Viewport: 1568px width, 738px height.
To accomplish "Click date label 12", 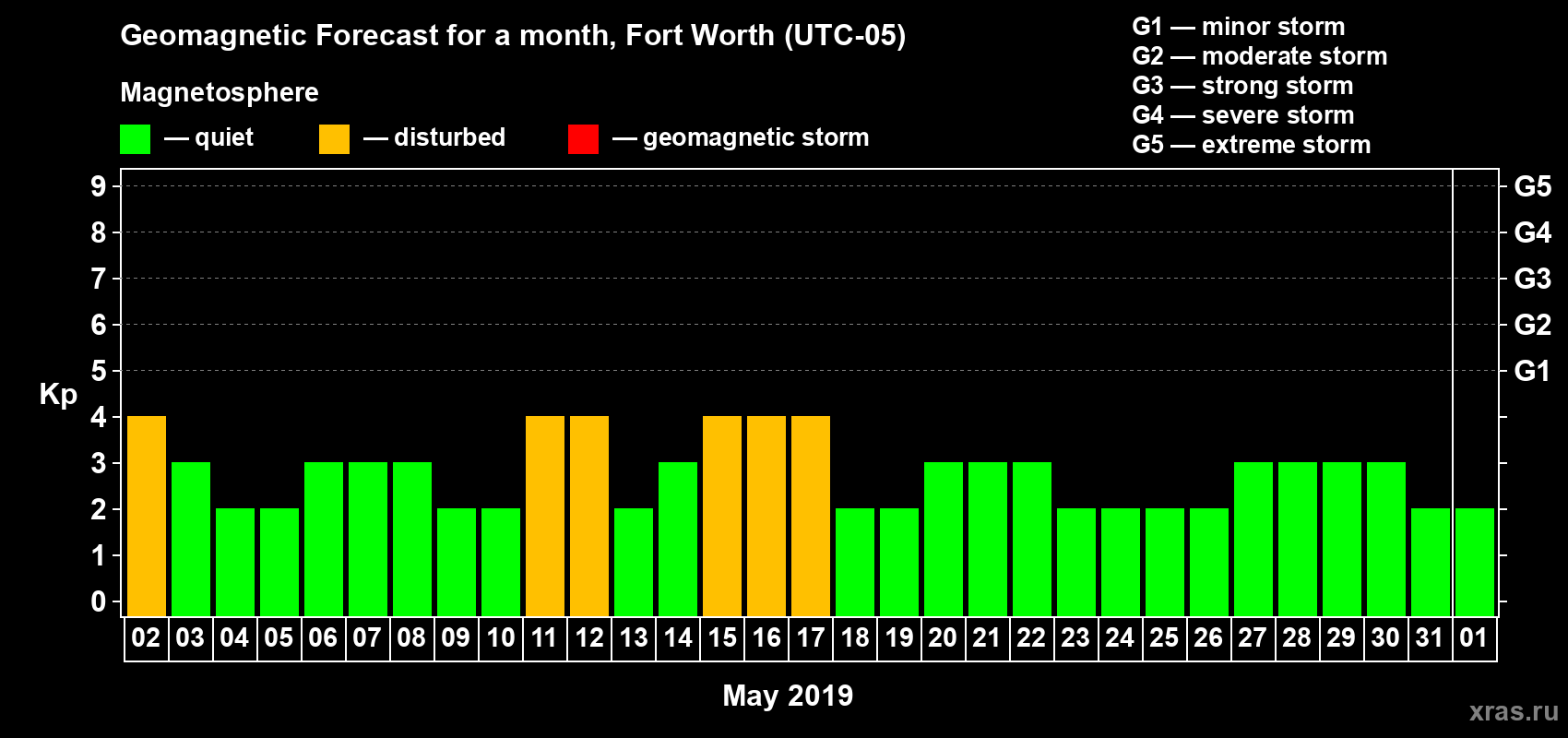I will click(x=588, y=638).
